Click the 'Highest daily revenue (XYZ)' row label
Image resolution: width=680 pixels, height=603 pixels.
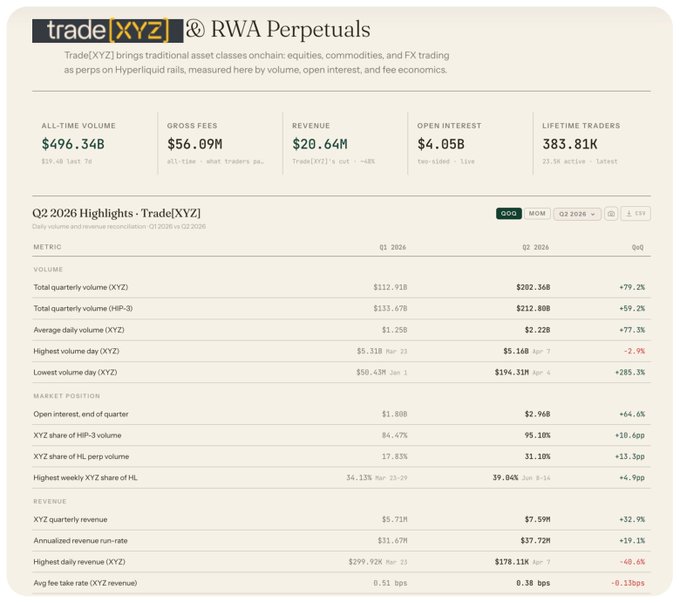click(79, 562)
